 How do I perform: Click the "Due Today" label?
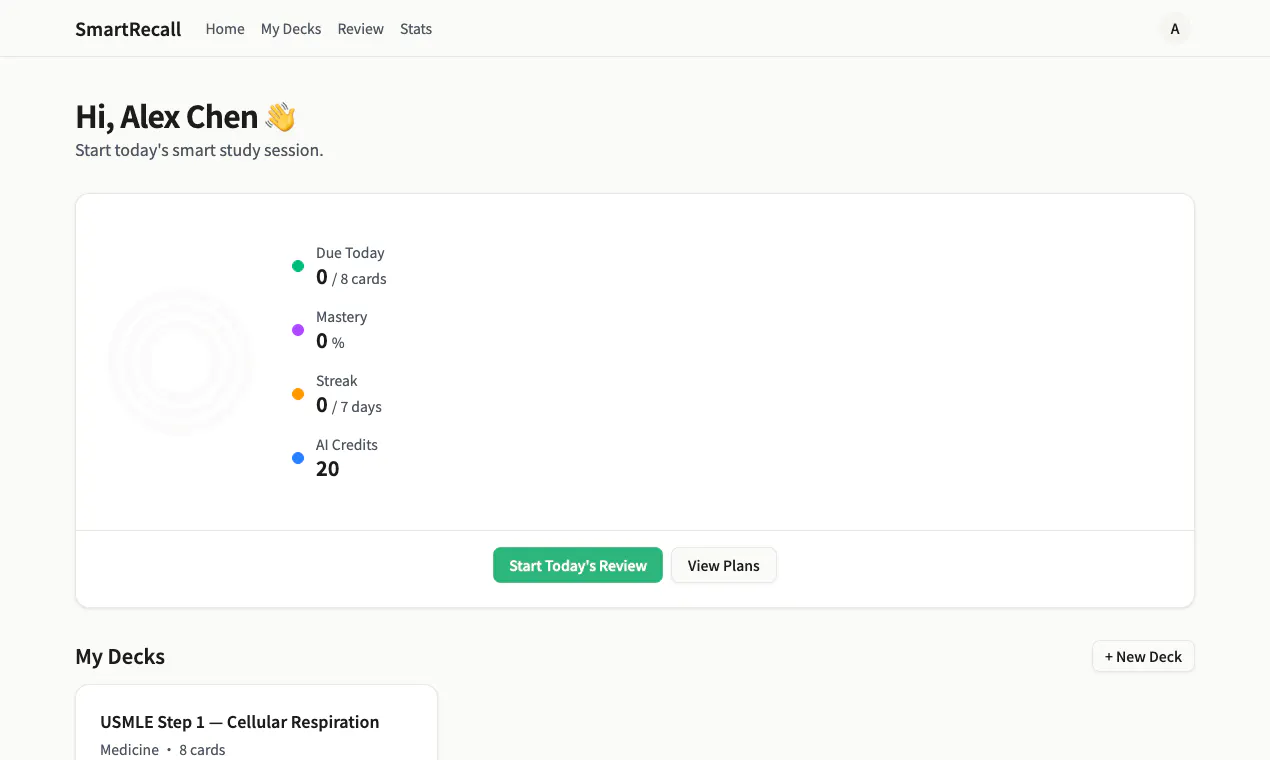click(x=350, y=253)
